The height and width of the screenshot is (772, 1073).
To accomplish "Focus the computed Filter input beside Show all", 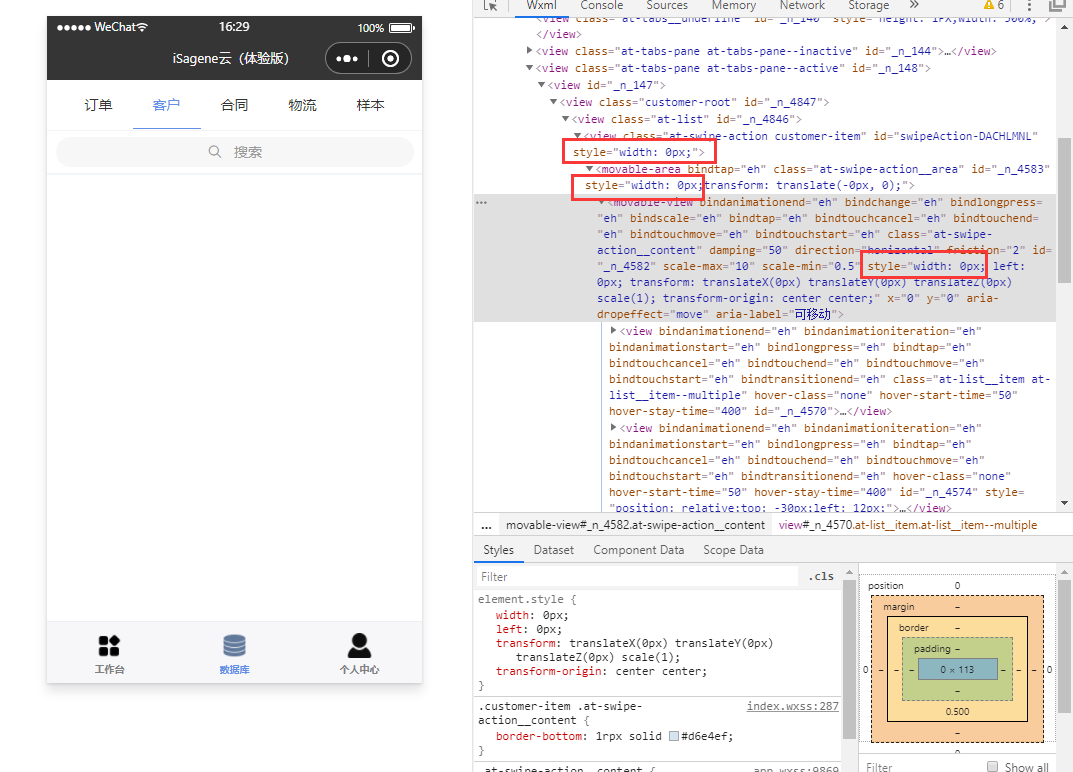I will point(920,767).
